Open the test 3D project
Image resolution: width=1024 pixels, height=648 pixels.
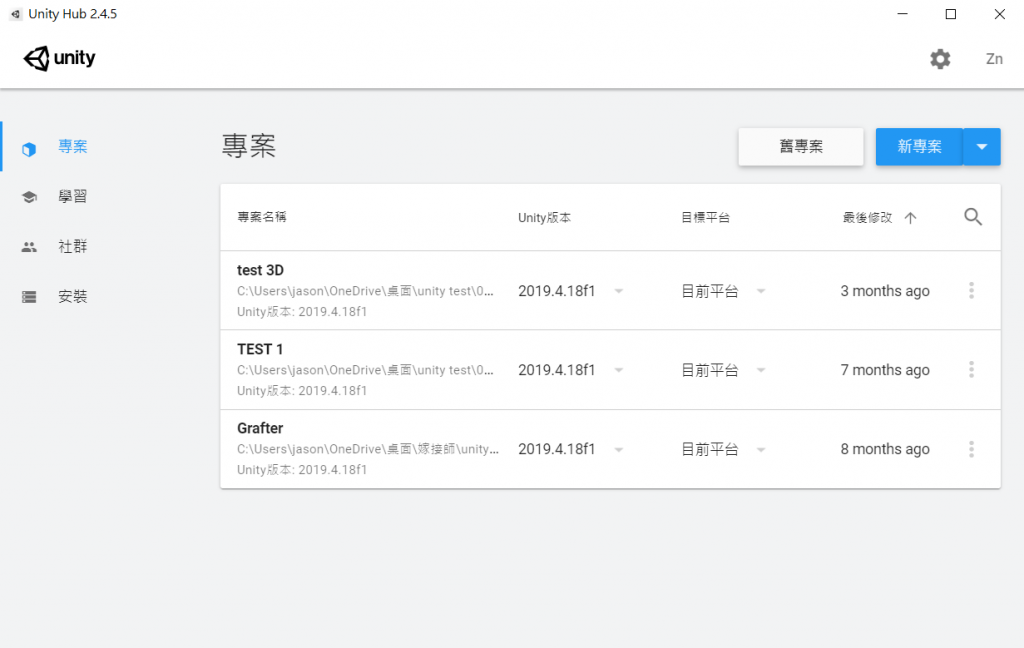point(260,270)
